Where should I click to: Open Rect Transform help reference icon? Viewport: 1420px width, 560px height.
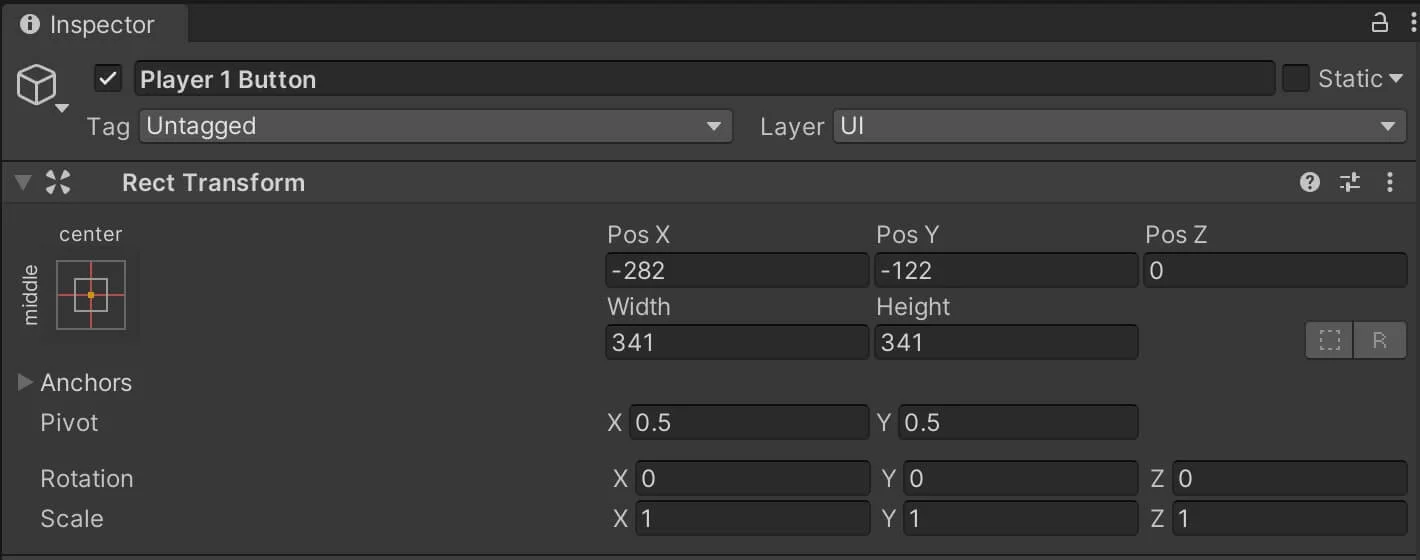point(1310,182)
